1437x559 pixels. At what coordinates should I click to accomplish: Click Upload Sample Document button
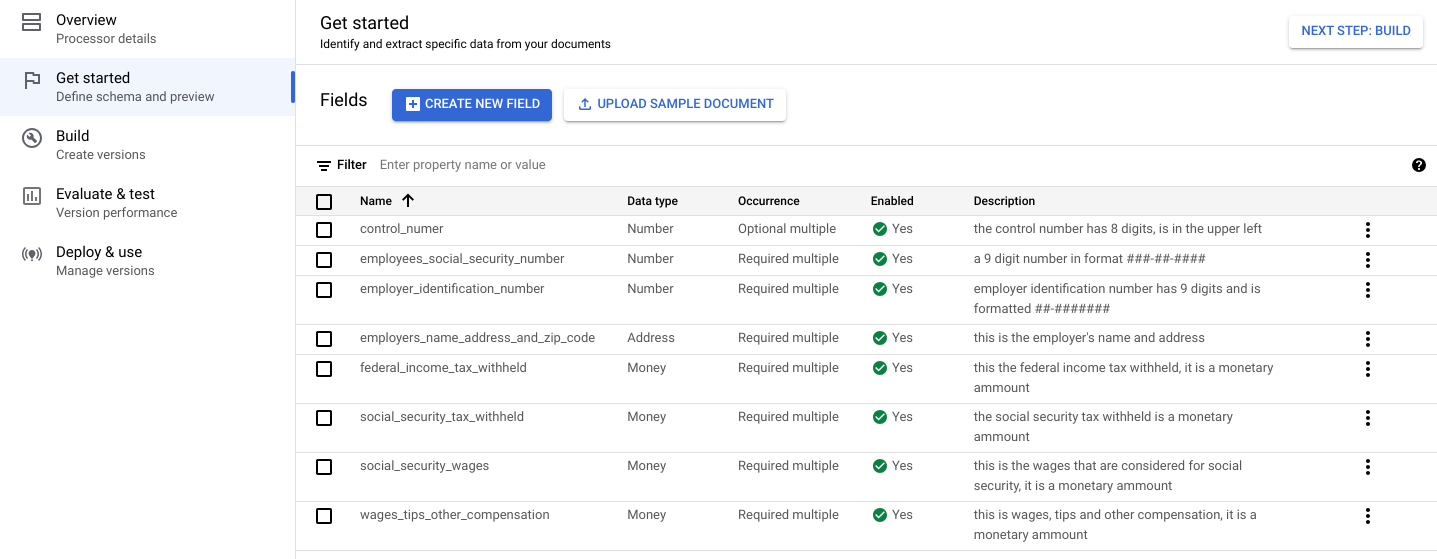[x=675, y=104]
